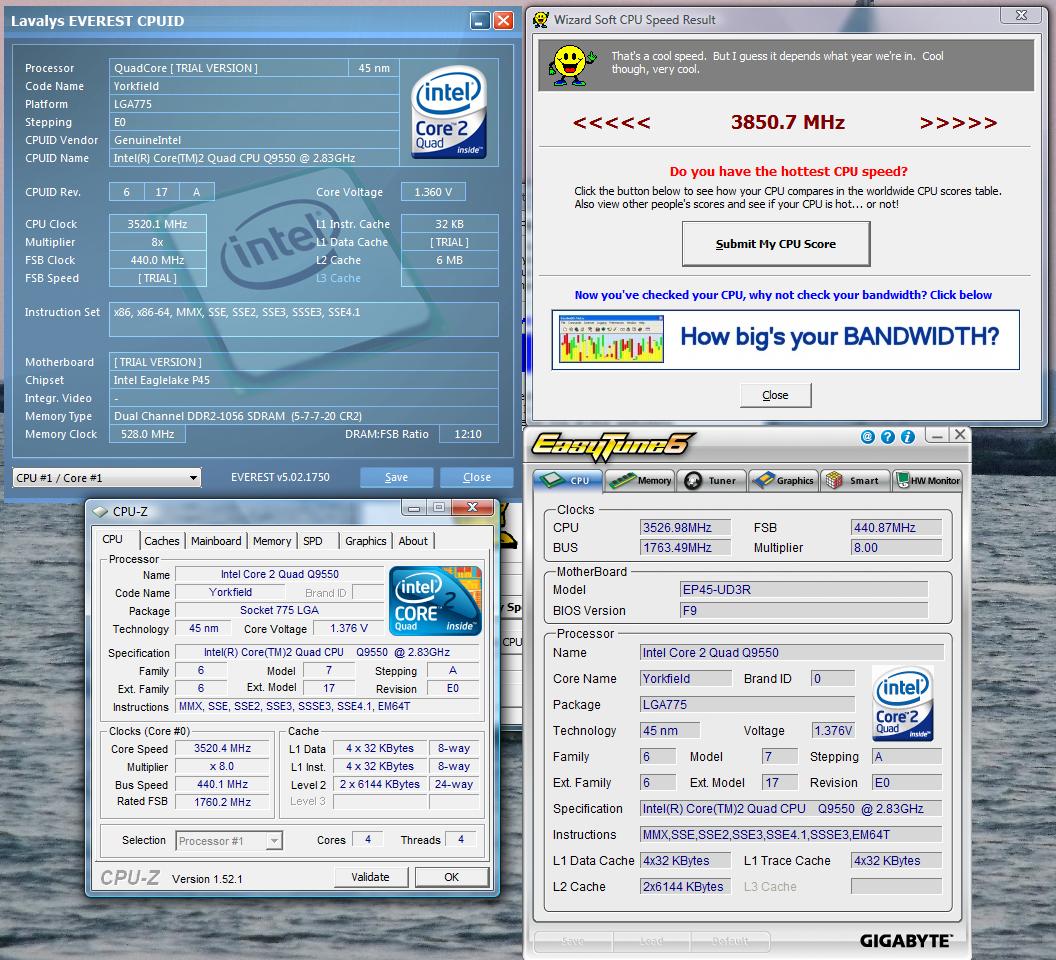Open the Smart tab in EasyTune6
Image resolution: width=1056 pixels, height=960 pixels.
[x=855, y=480]
